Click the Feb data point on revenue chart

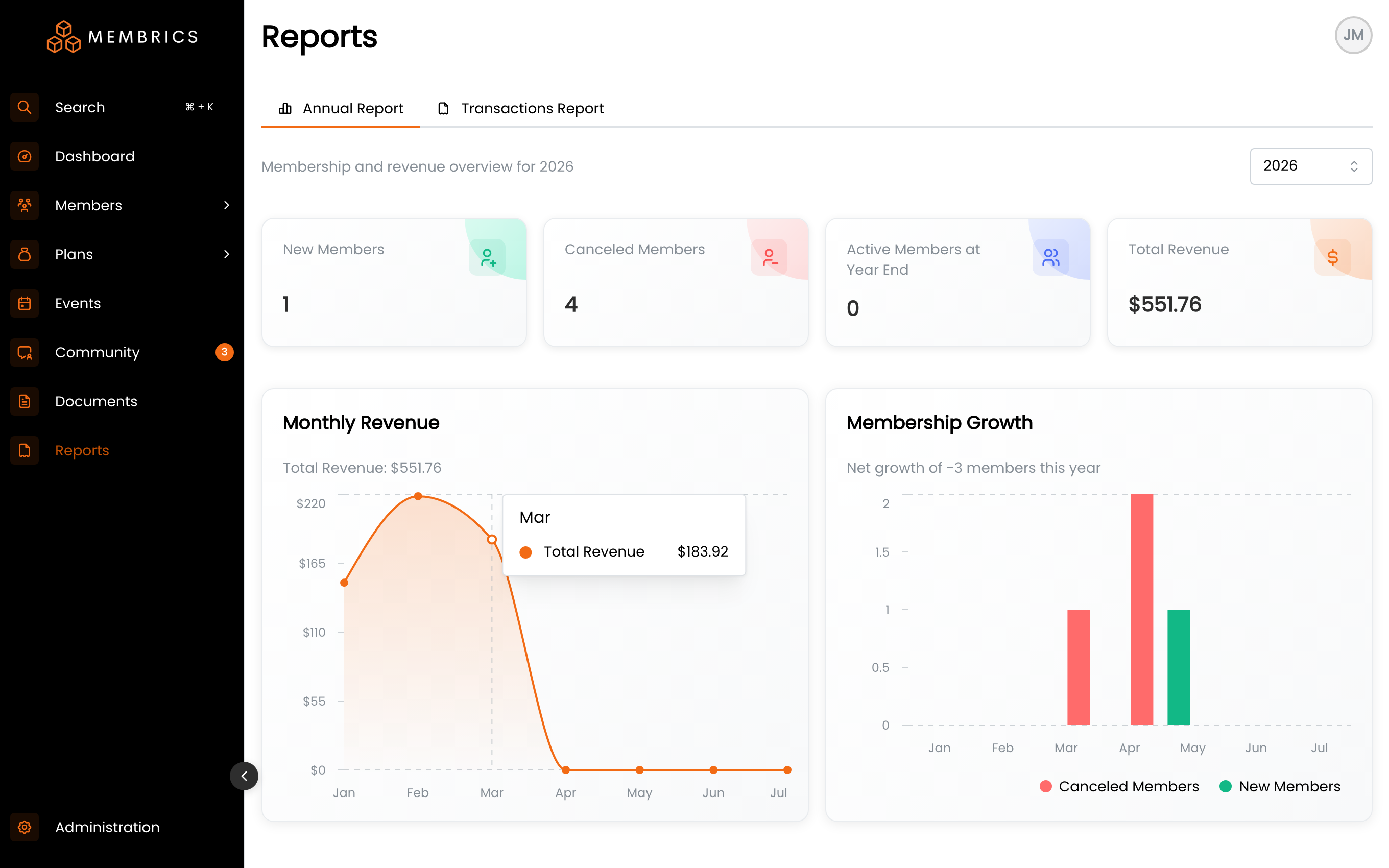pos(418,497)
